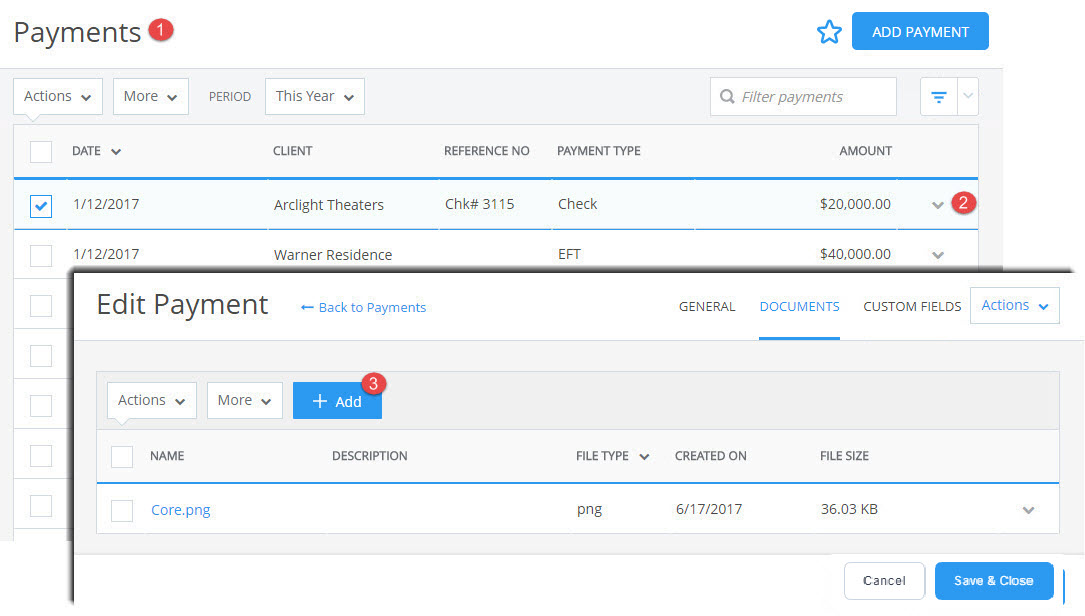
Task: Click into the Filter payments search field
Action: tap(803, 96)
